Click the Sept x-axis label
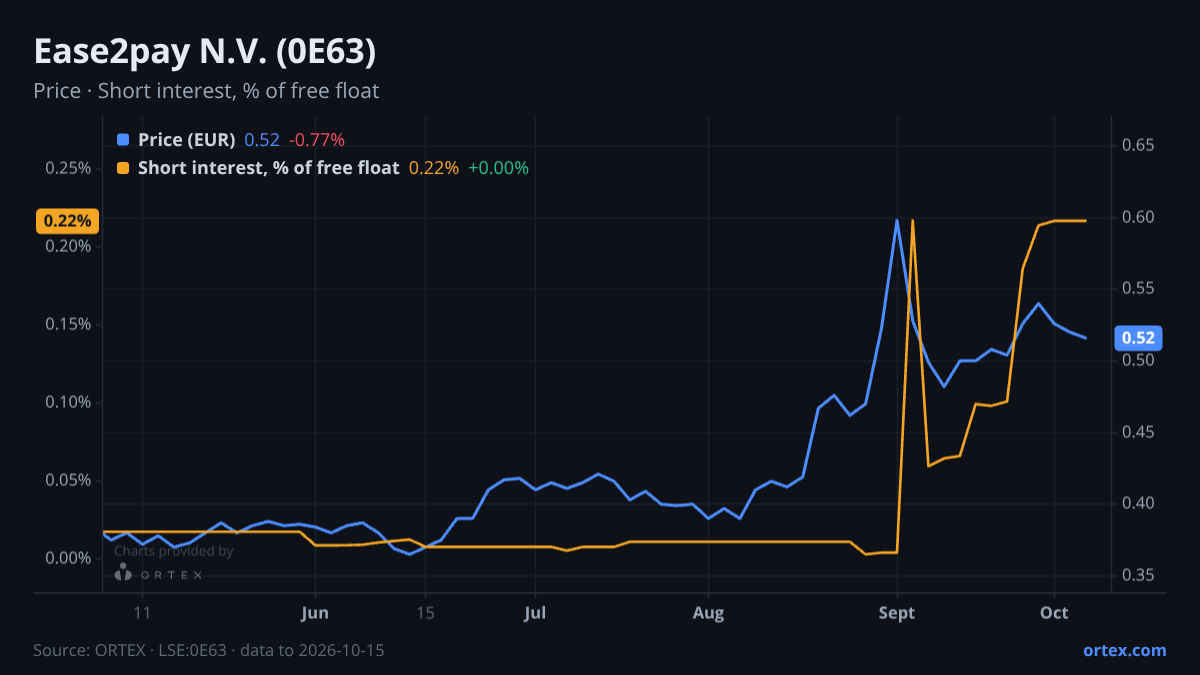The width and height of the screenshot is (1200, 675). coord(897,613)
